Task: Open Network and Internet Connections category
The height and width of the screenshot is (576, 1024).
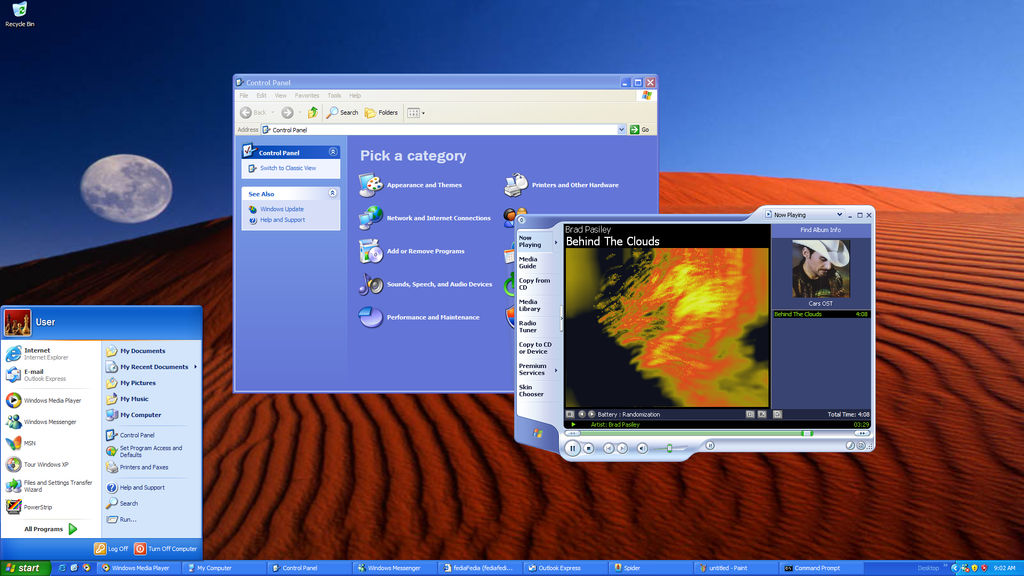Action: click(x=424, y=218)
